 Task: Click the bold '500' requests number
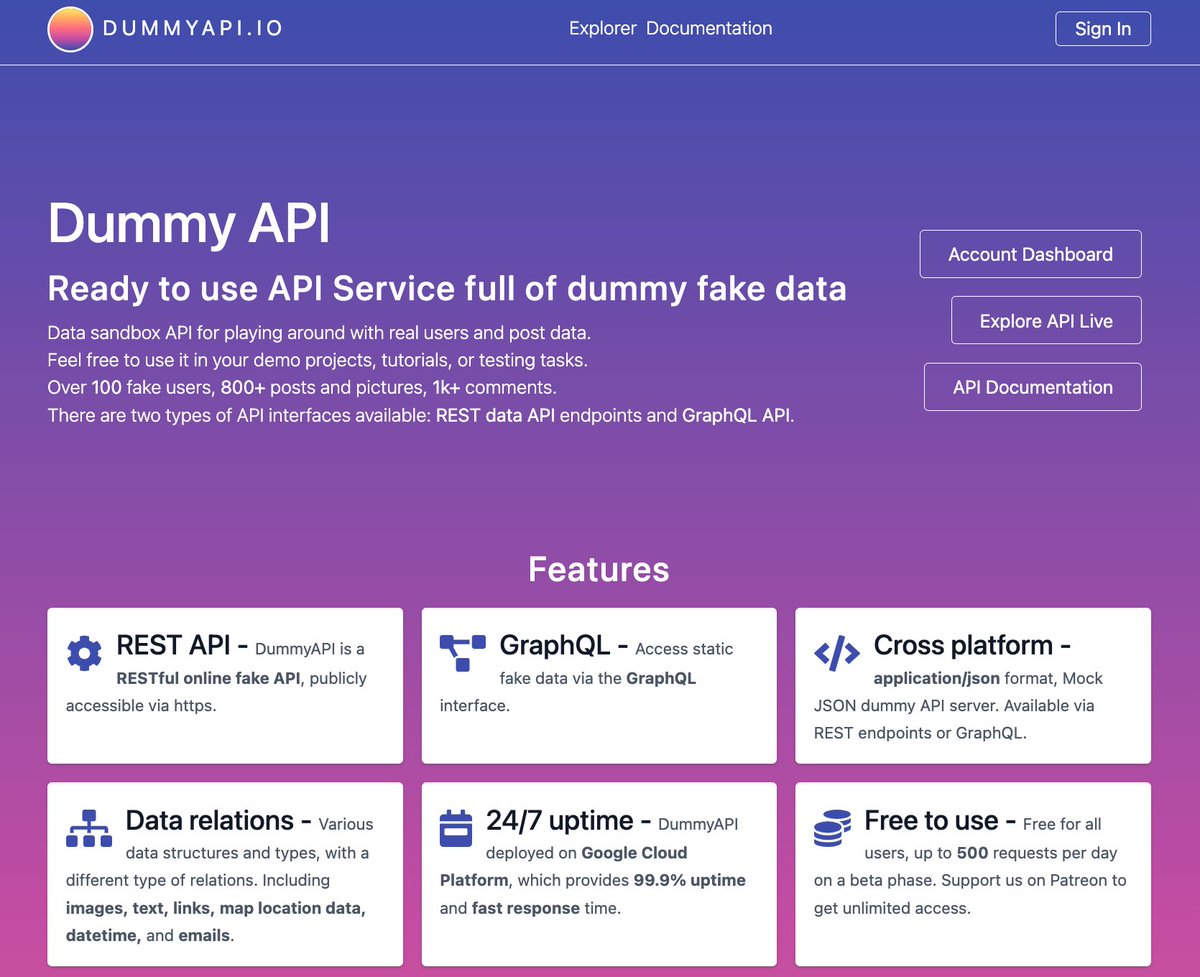point(973,853)
